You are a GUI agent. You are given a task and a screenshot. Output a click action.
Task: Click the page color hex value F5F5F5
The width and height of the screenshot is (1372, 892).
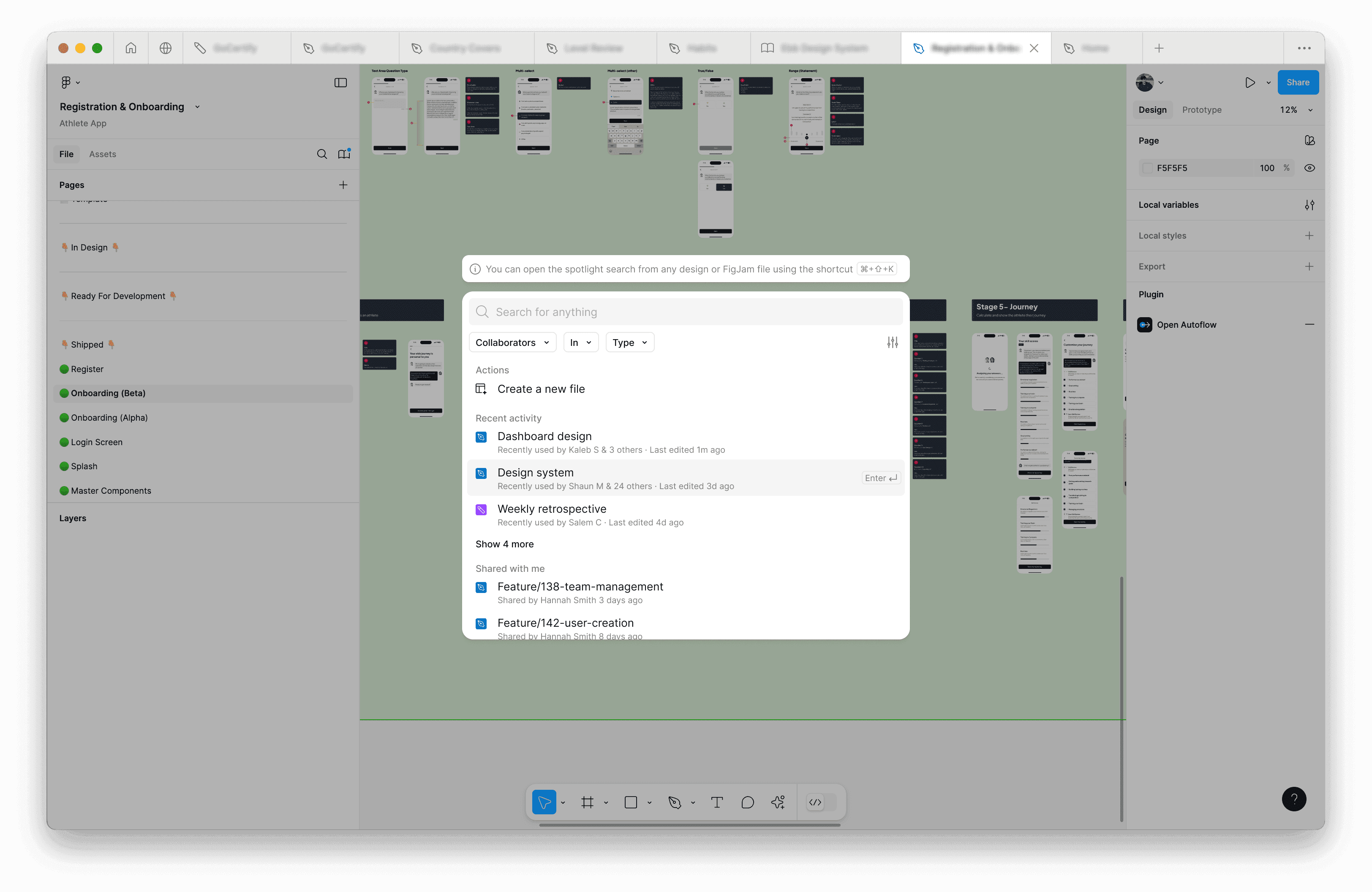(x=1171, y=168)
